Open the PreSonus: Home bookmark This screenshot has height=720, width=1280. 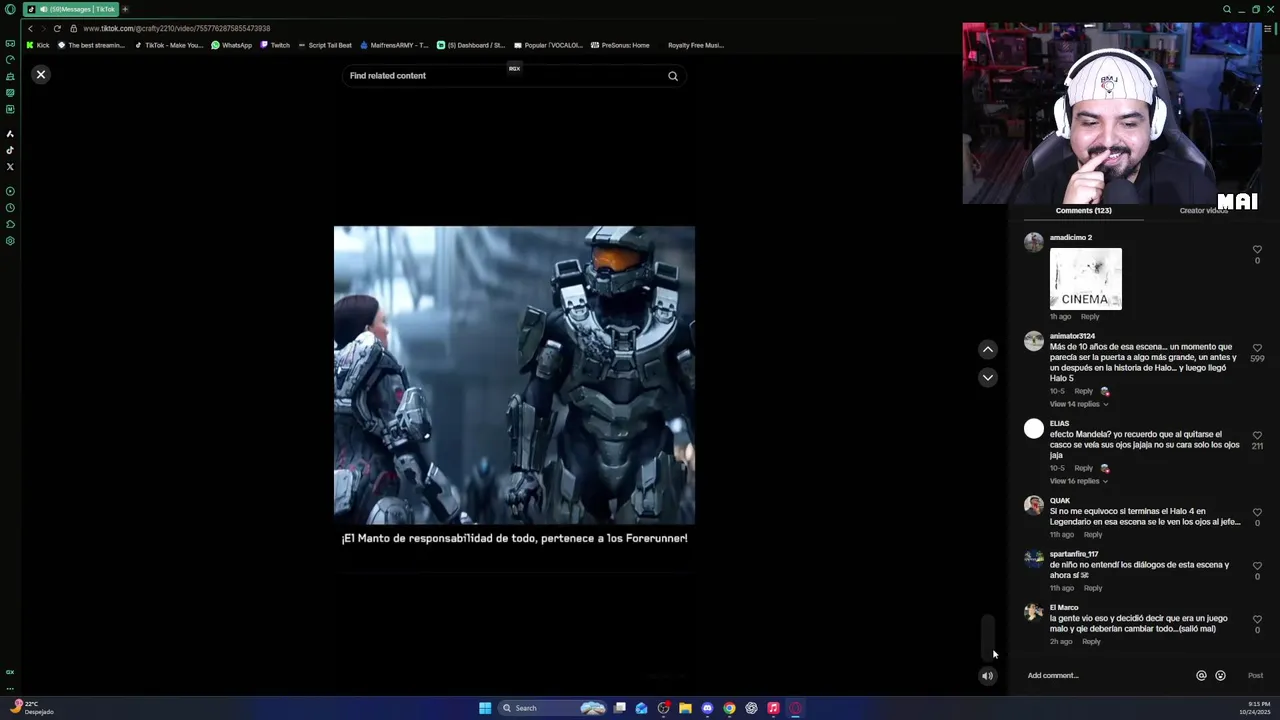click(620, 45)
